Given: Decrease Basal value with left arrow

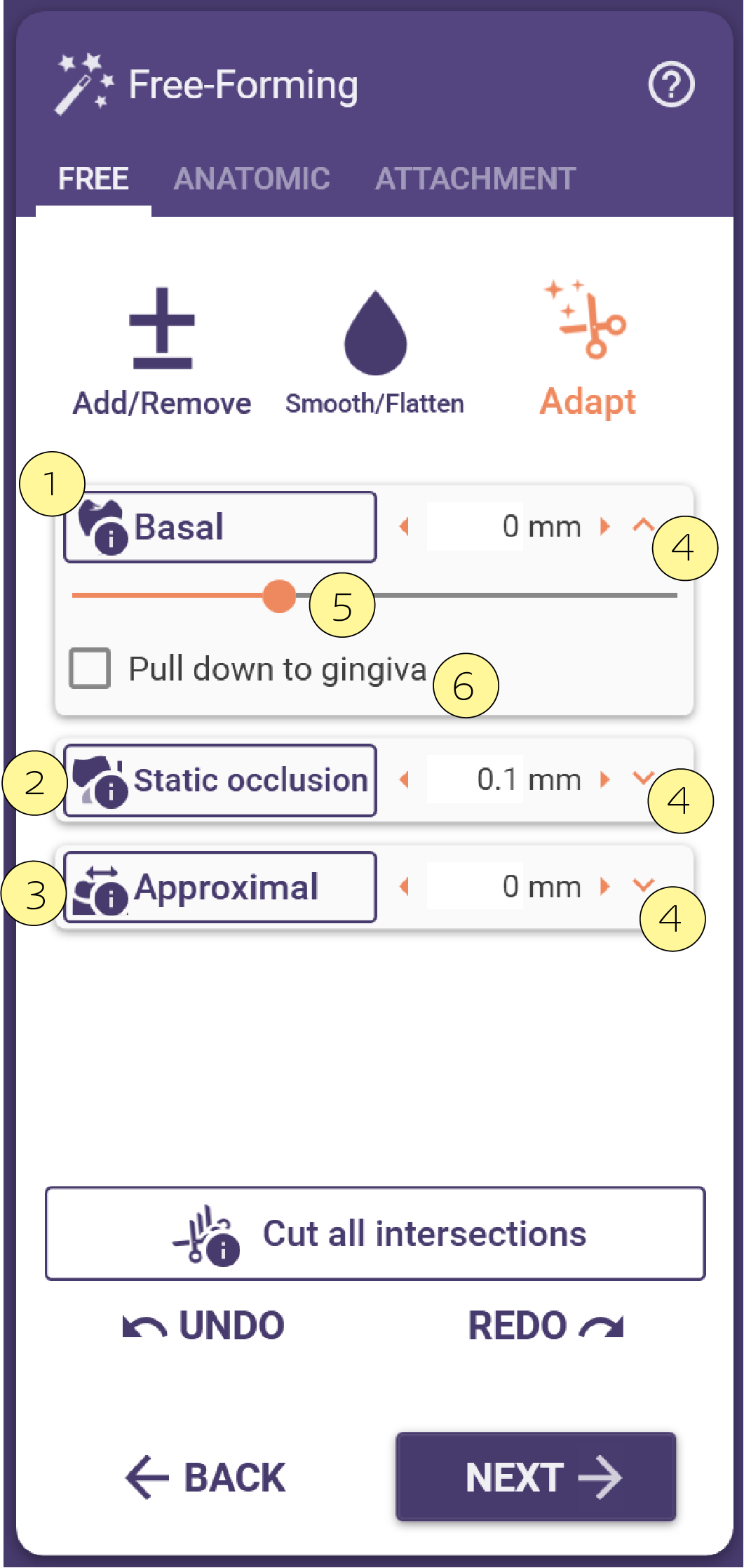Looking at the screenshot, I should click(404, 526).
